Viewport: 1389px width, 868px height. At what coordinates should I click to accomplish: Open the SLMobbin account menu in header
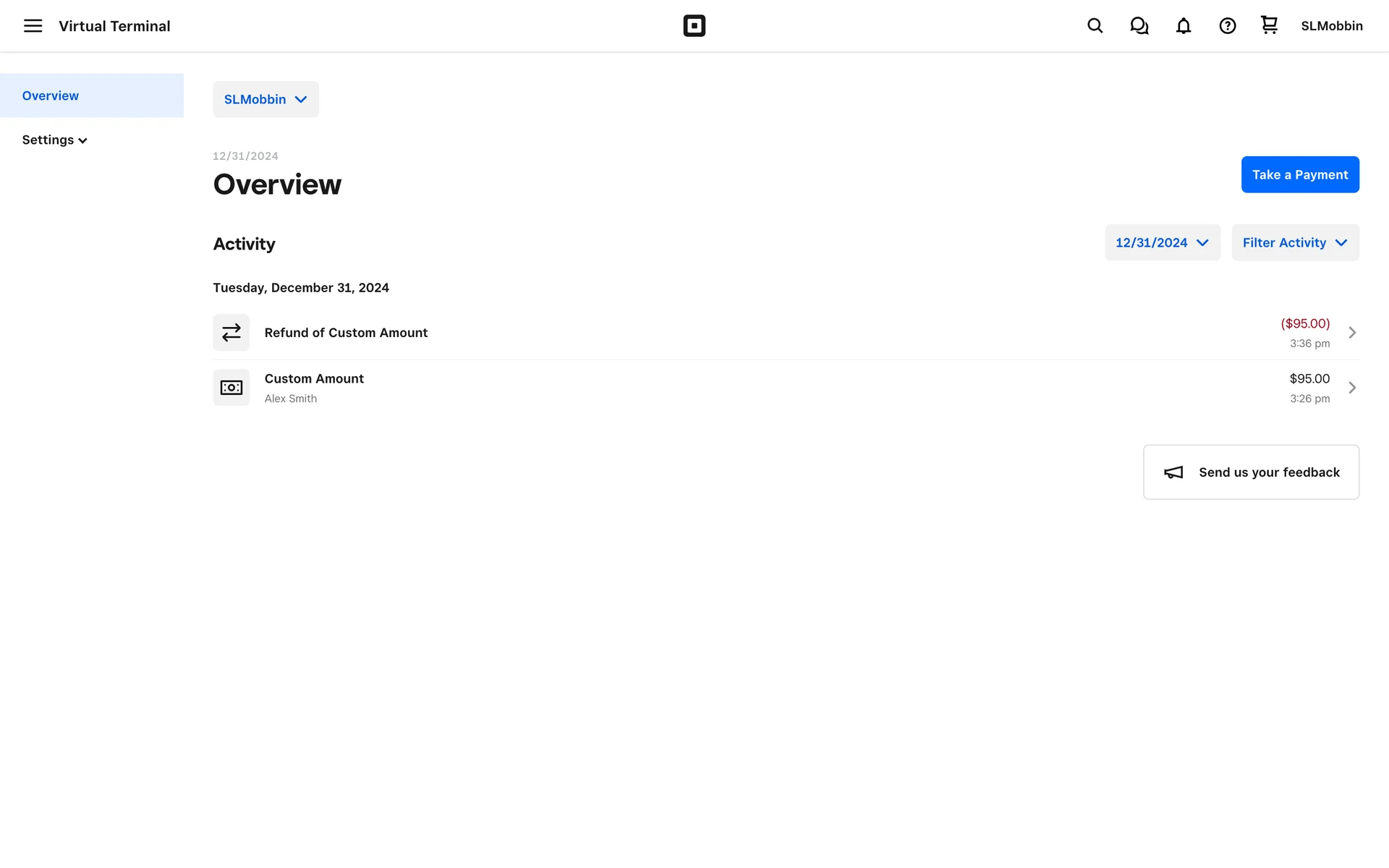pyautogui.click(x=1331, y=26)
